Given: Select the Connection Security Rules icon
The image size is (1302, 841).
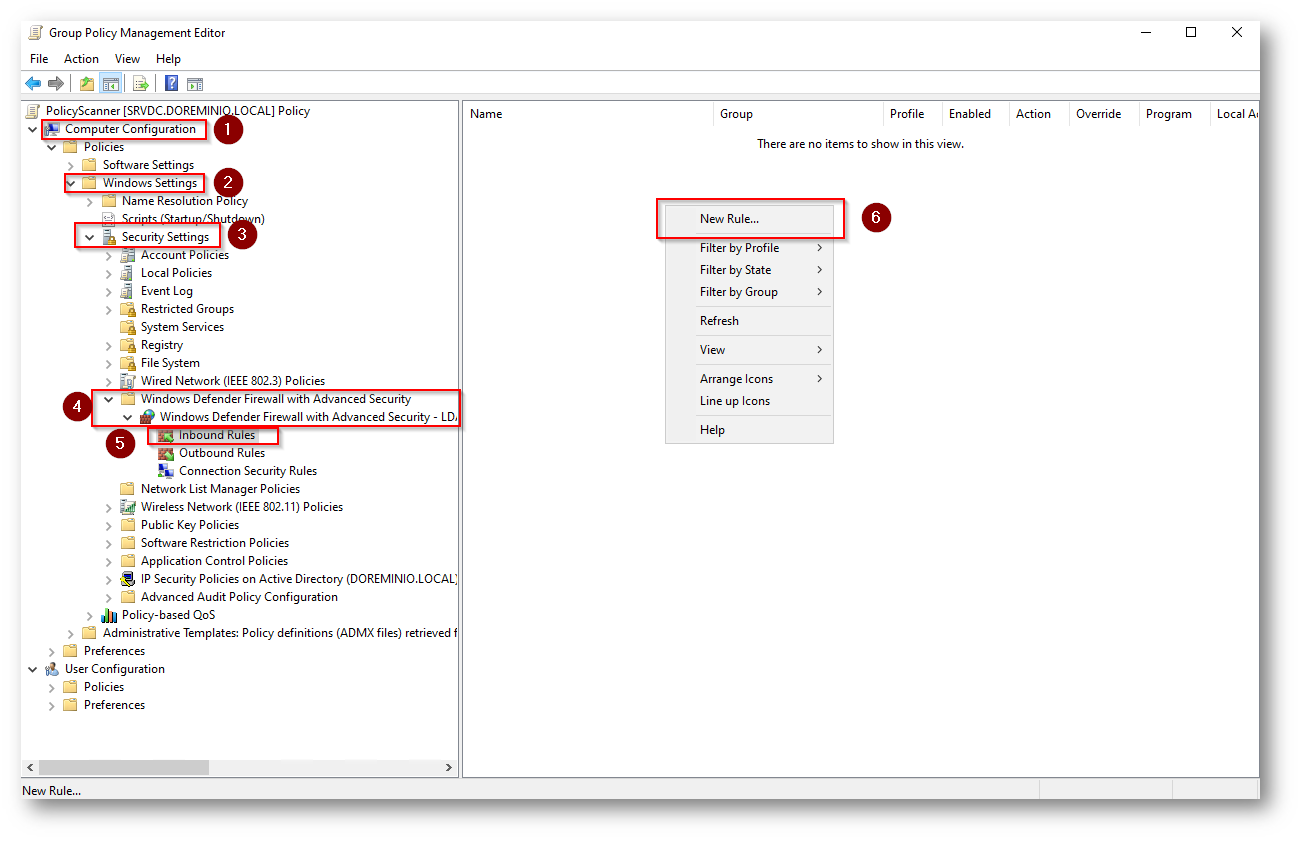Looking at the screenshot, I should click(x=166, y=471).
